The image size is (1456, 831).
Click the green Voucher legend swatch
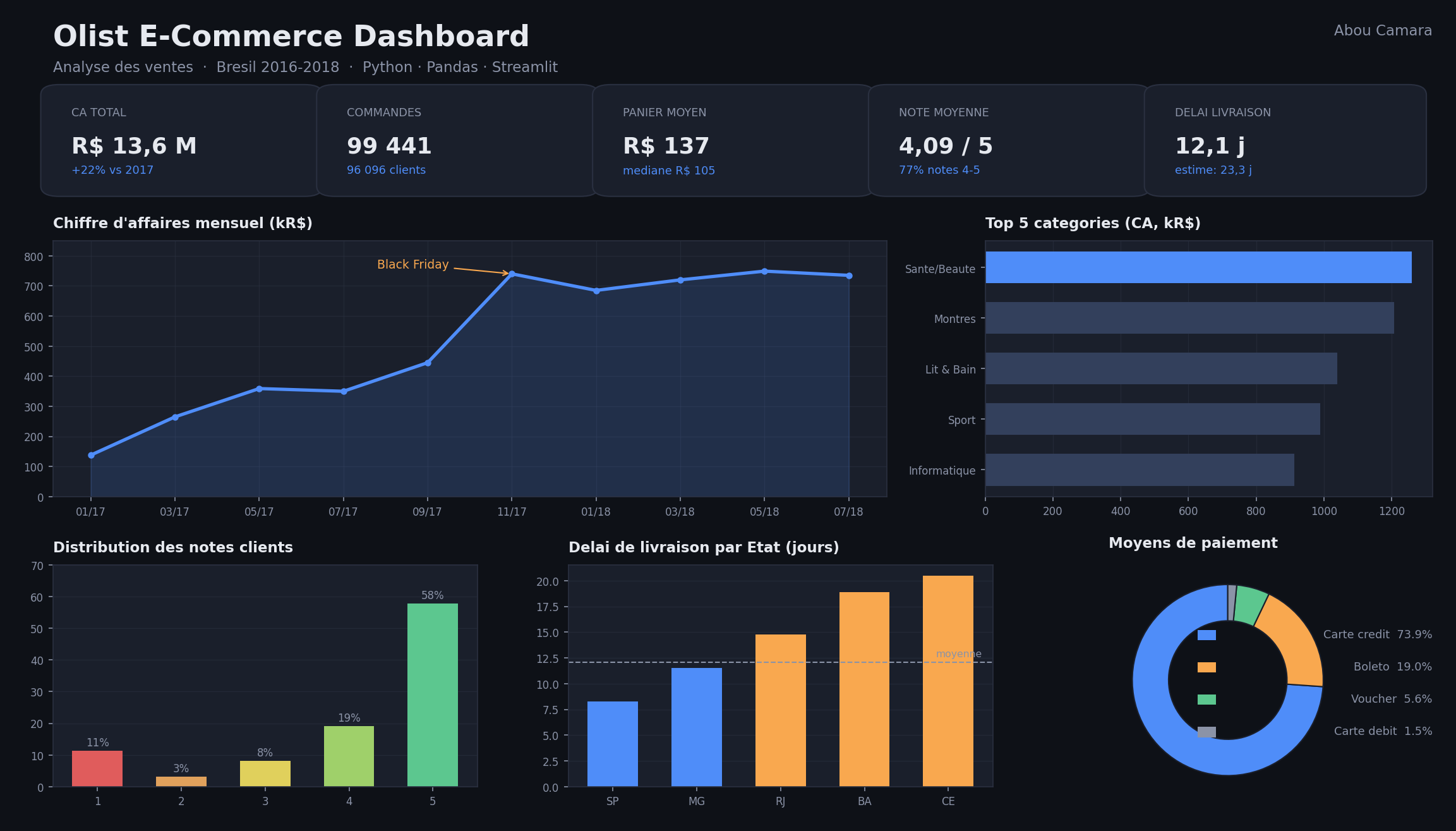coord(1206,700)
